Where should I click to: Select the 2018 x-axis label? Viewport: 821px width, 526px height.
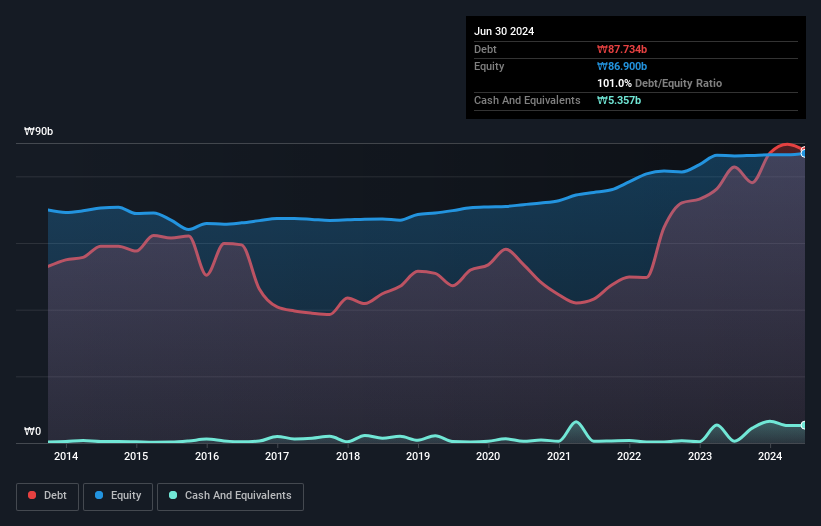[348, 456]
